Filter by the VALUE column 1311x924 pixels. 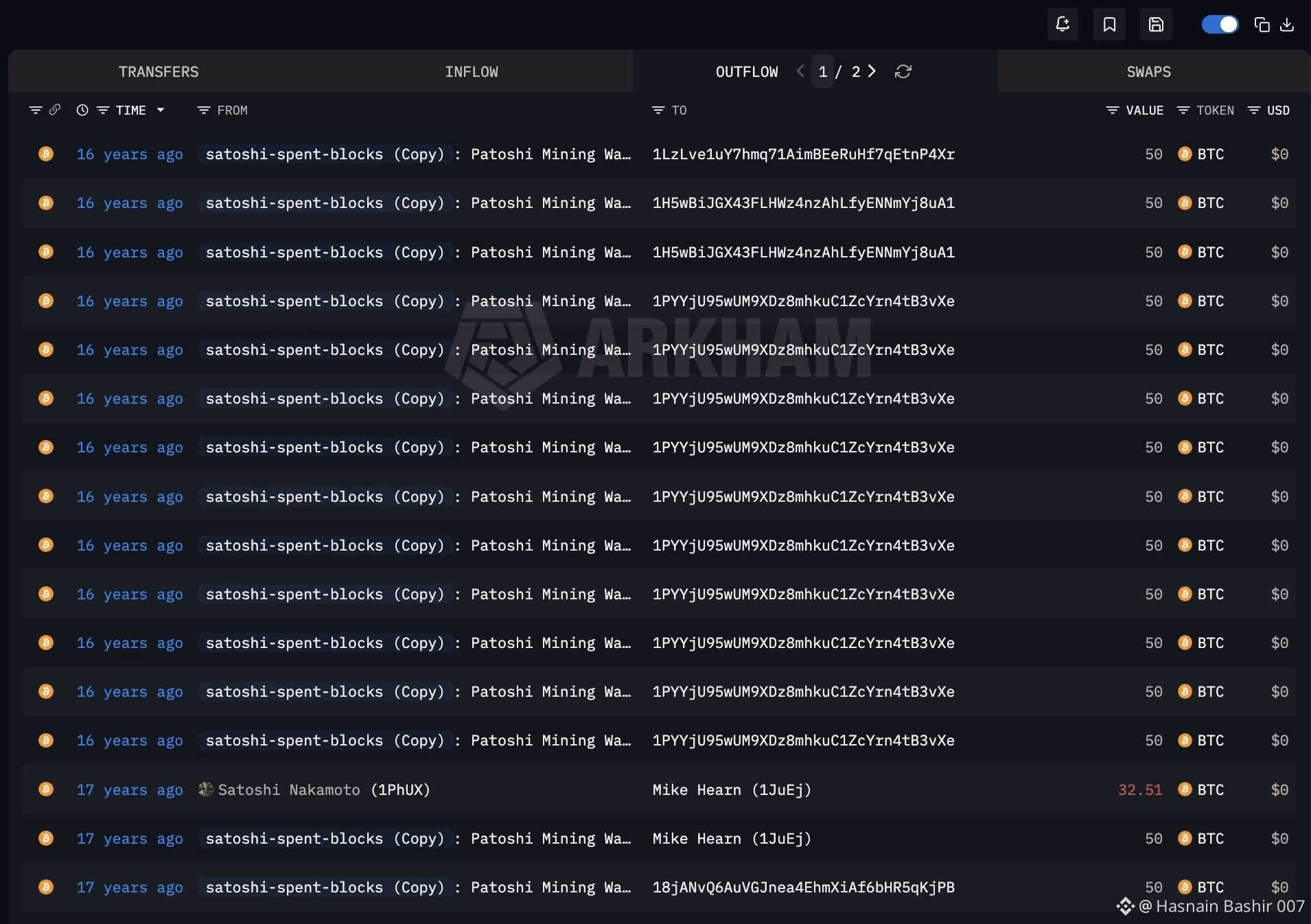click(1113, 110)
